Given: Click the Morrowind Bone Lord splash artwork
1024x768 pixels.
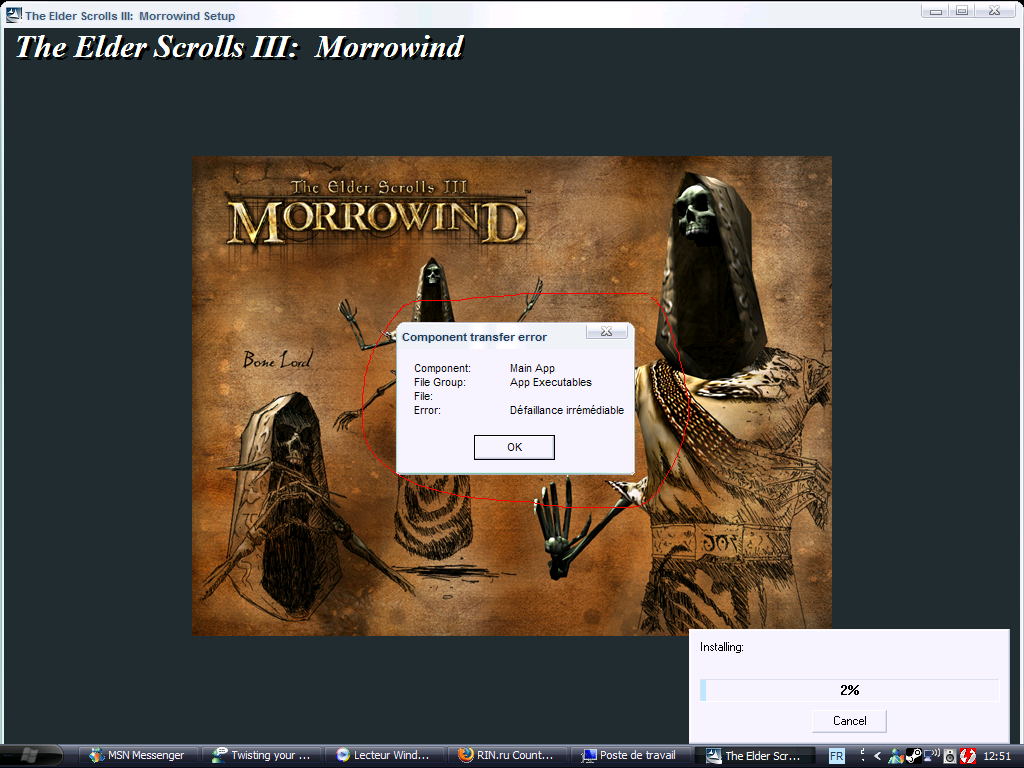Looking at the screenshot, I should pyautogui.click(x=512, y=396).
